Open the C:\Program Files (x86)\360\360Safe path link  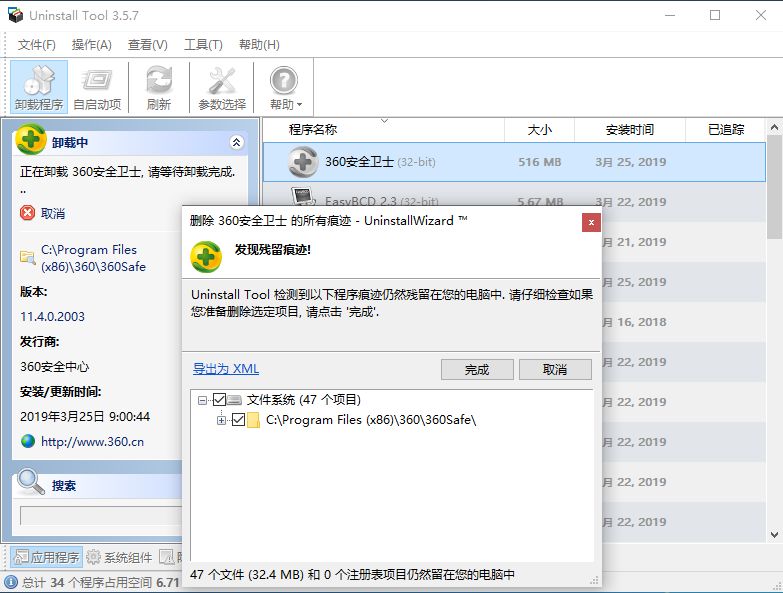[93, 258]
